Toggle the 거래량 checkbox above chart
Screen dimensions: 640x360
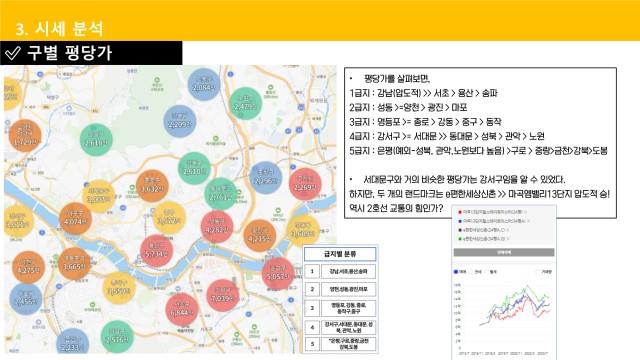click(x=537, y=271)
